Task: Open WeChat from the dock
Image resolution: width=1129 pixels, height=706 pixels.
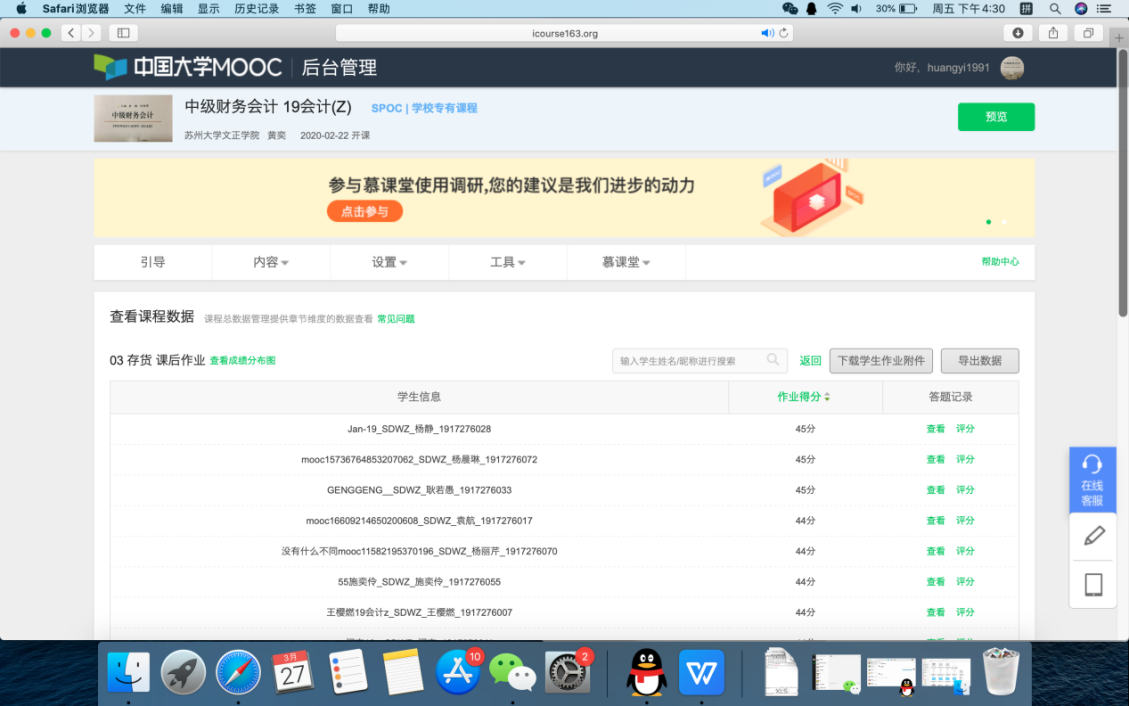Action: click(512, 672)
